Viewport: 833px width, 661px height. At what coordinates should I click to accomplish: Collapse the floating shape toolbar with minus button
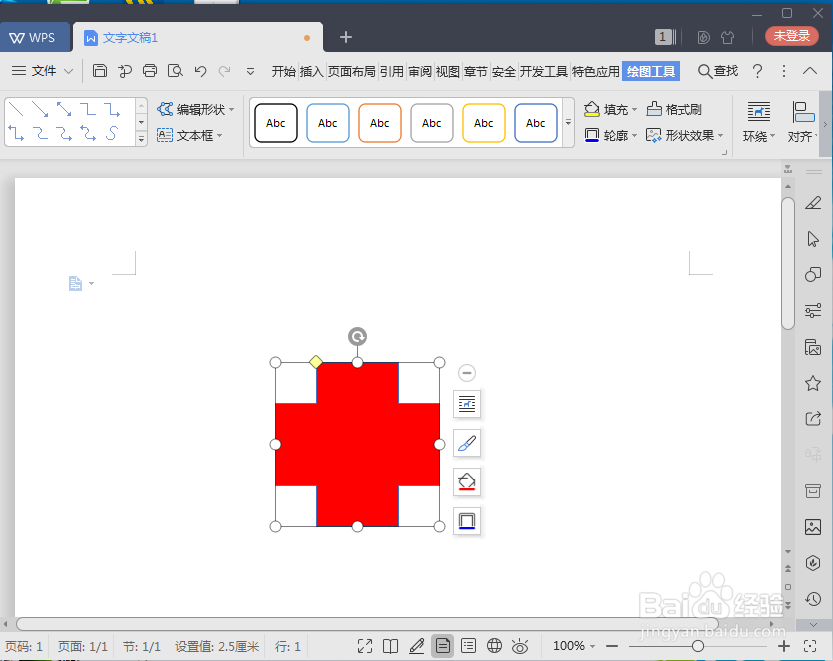(x=466, y=372)
